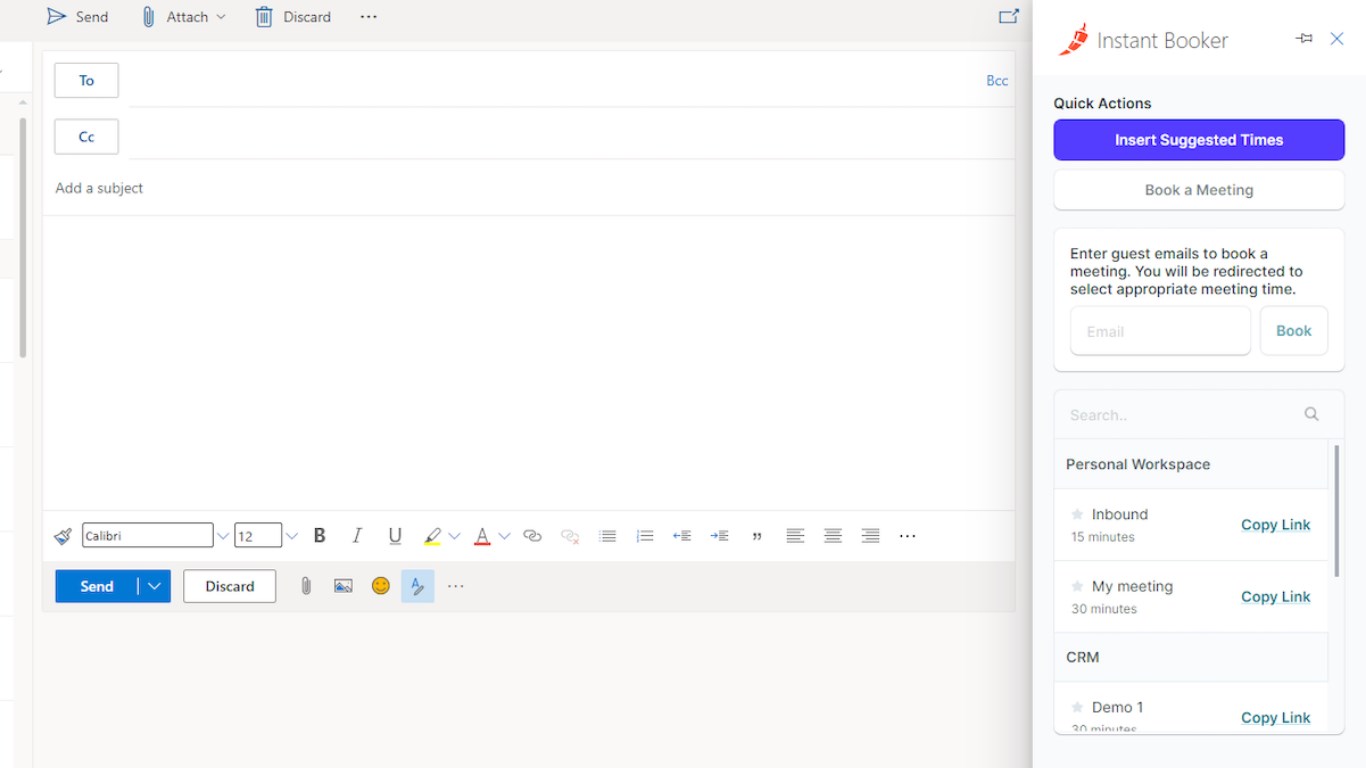The height and width of the screenshot is (768, 1366).
Task: Open more actions ellipsis in top toolbar
Action: (x=369, y=17)
